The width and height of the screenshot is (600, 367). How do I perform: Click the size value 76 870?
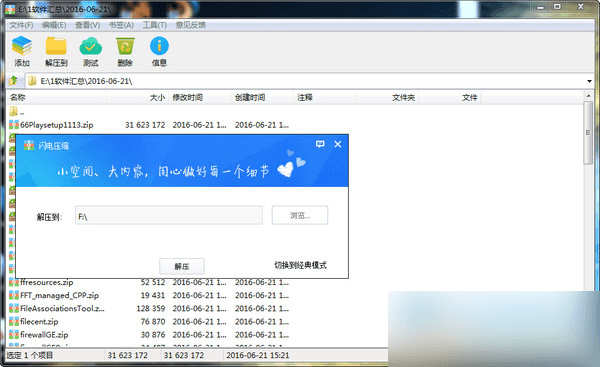click(153, 321)
